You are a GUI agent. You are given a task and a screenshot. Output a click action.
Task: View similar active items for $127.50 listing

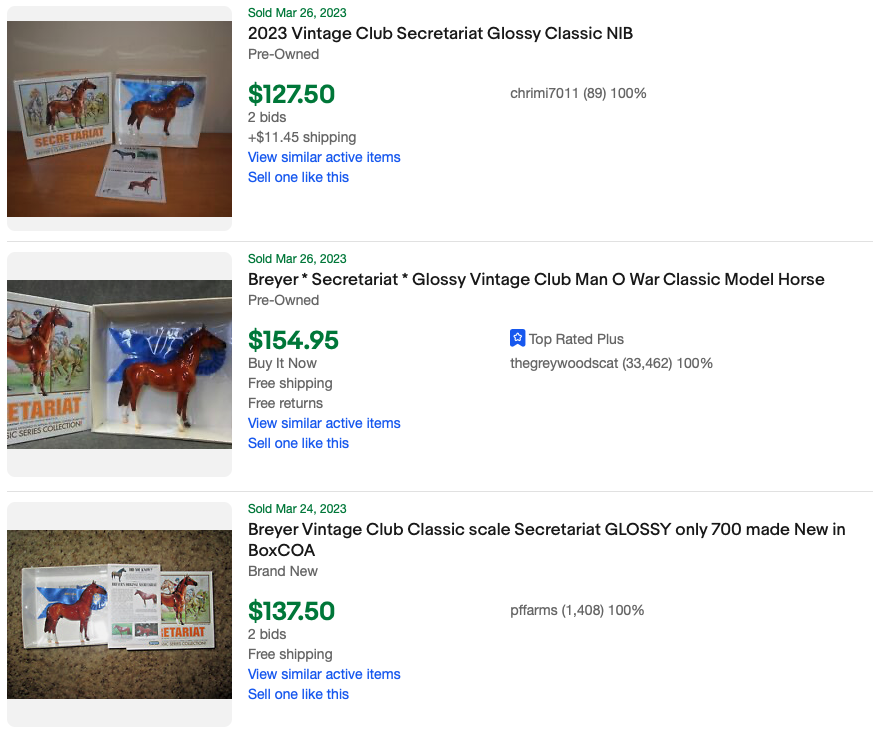pyautogui.click(x=324, y=157)
